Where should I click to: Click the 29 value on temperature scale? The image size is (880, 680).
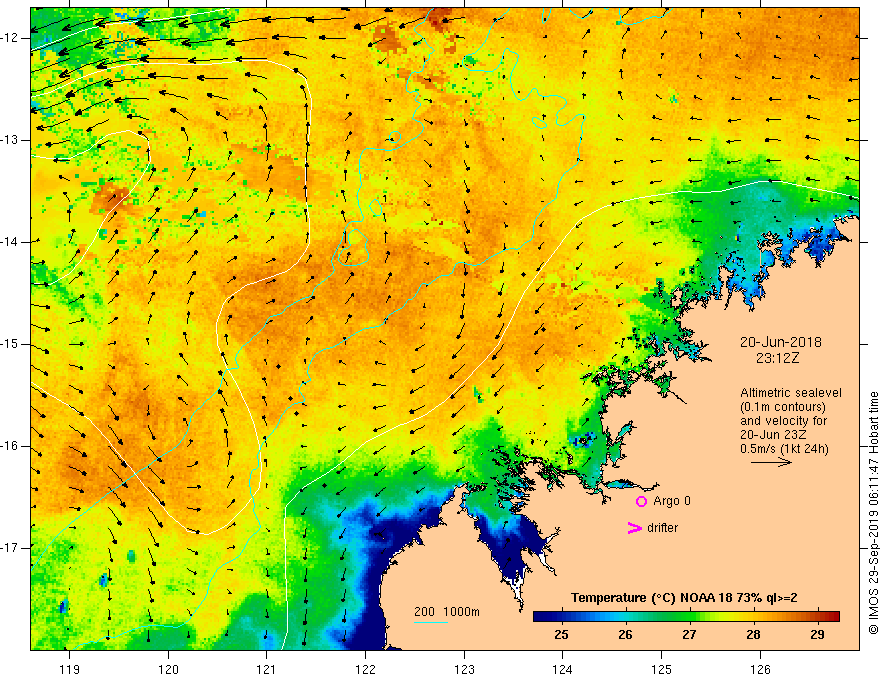[x=817, y=635]
